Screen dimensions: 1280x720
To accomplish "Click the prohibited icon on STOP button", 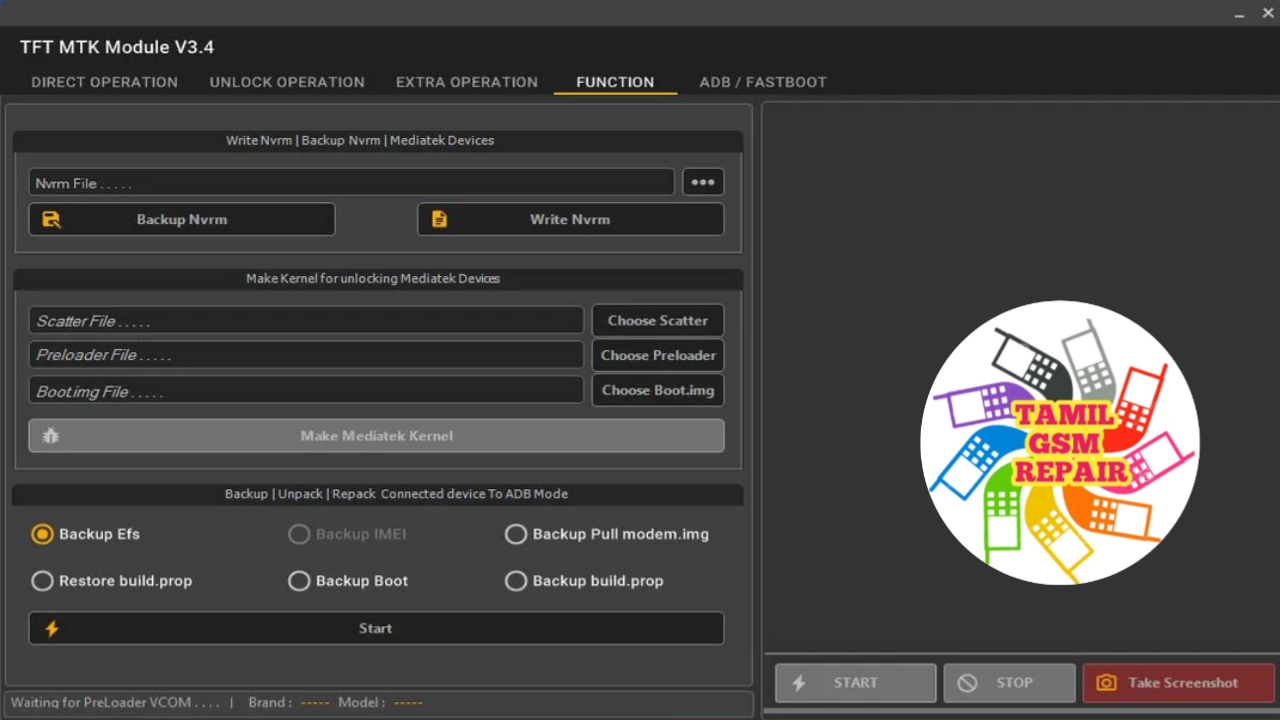I will point(967,683).
